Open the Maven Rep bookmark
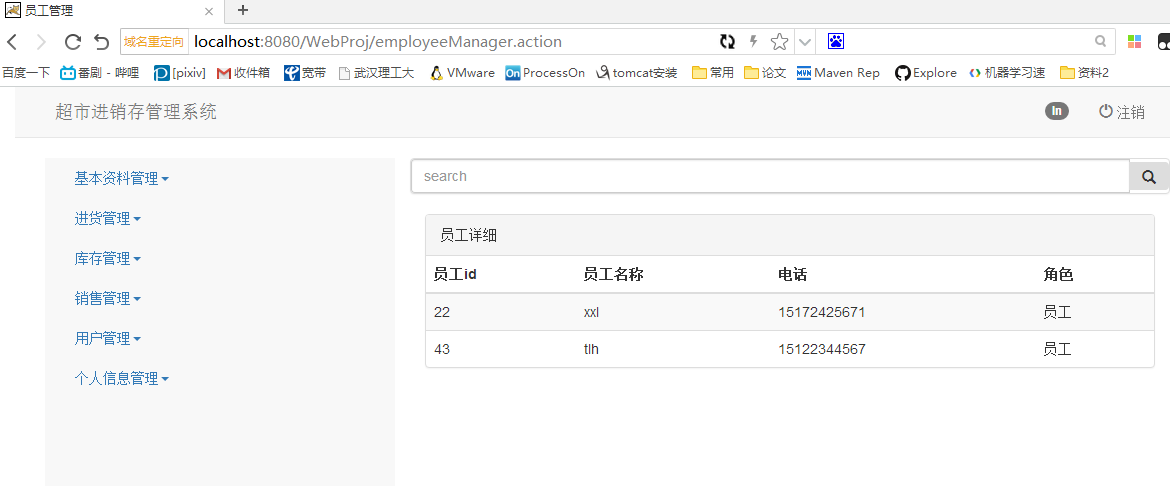Viewport: 1170px width, 486px height. (x=838, y=72)
